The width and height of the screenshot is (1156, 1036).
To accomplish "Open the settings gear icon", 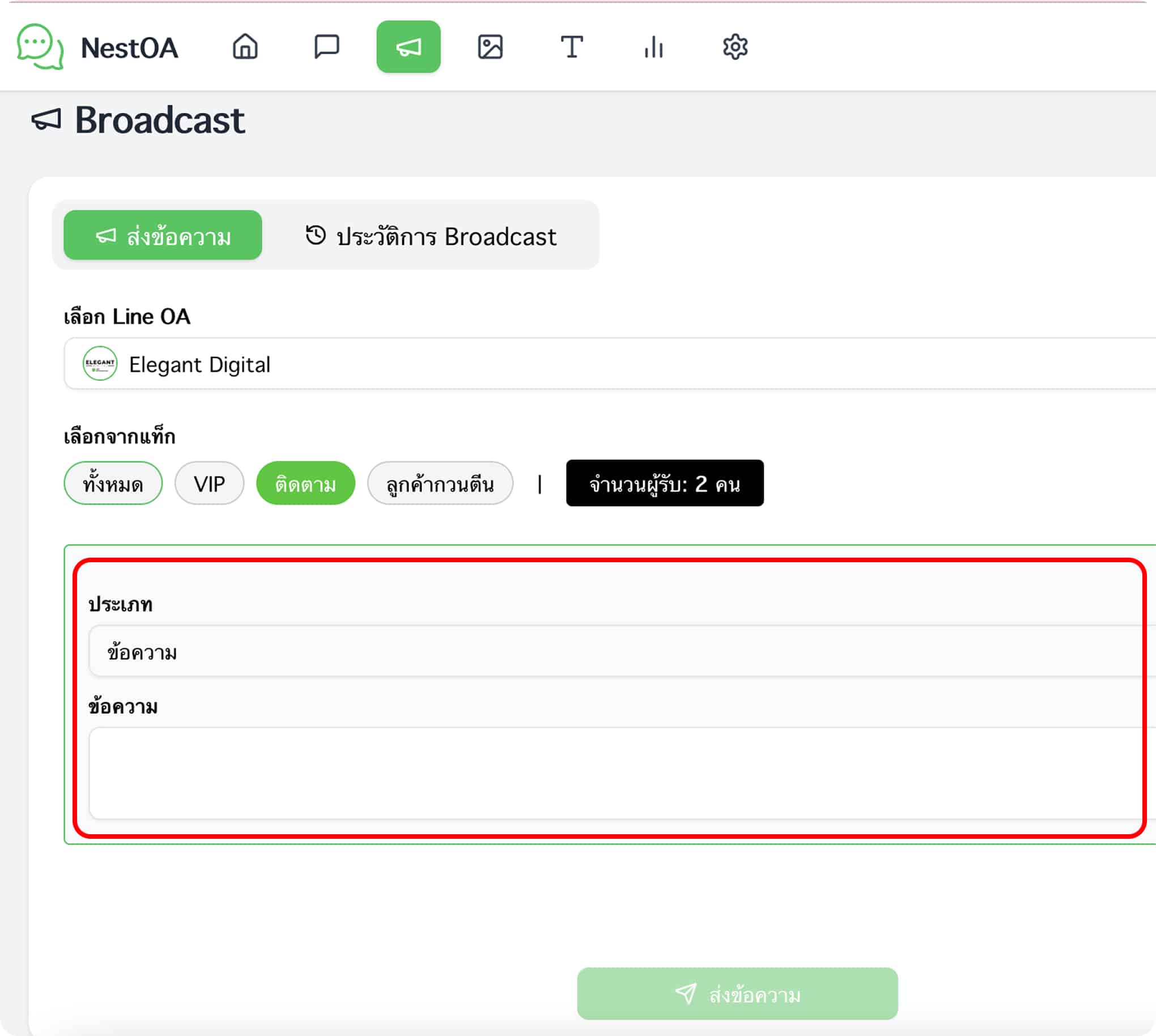I will pyautogui.click(x=736, y=46).
